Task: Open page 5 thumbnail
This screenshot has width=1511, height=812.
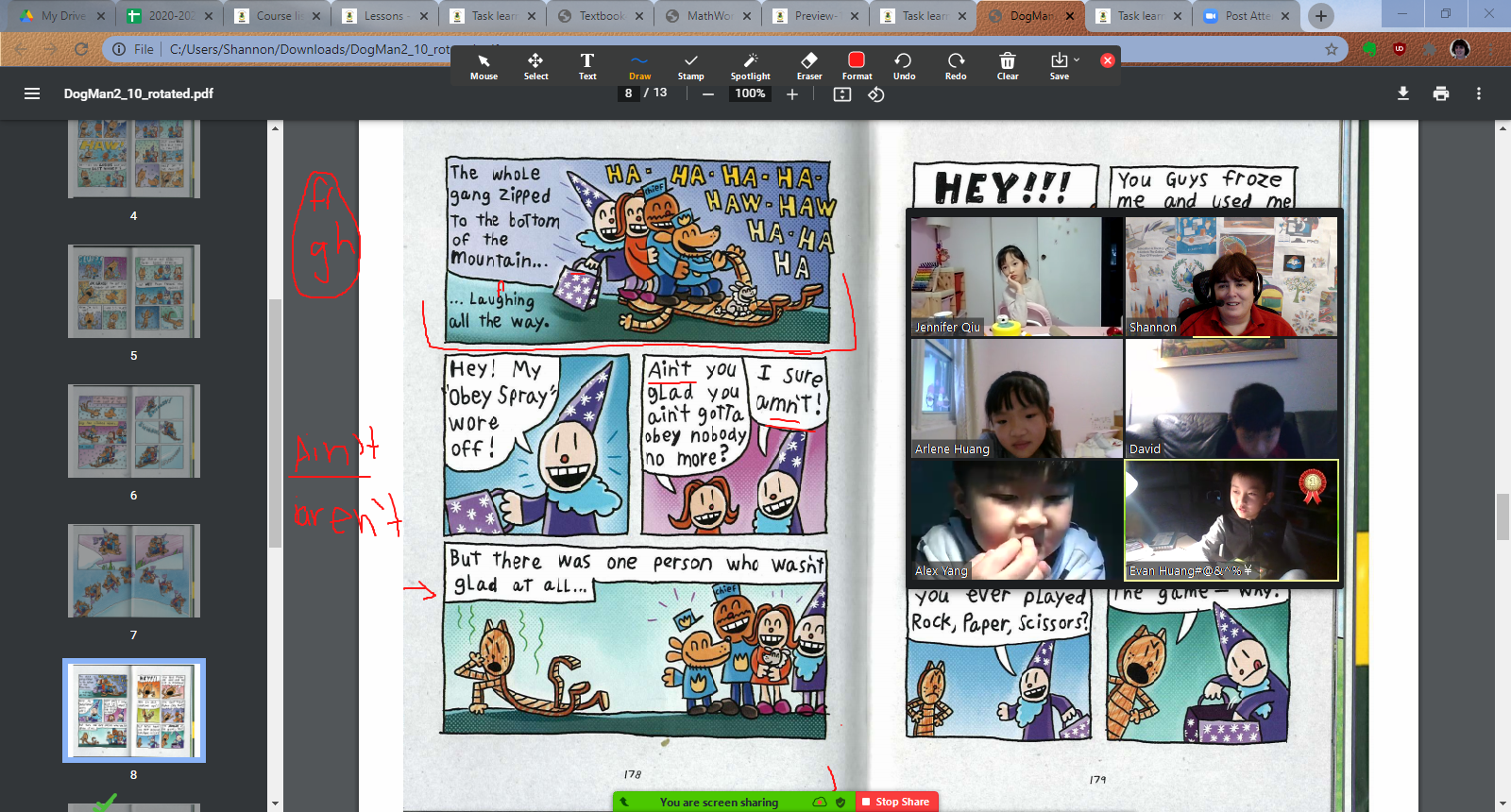Action: 134,291
